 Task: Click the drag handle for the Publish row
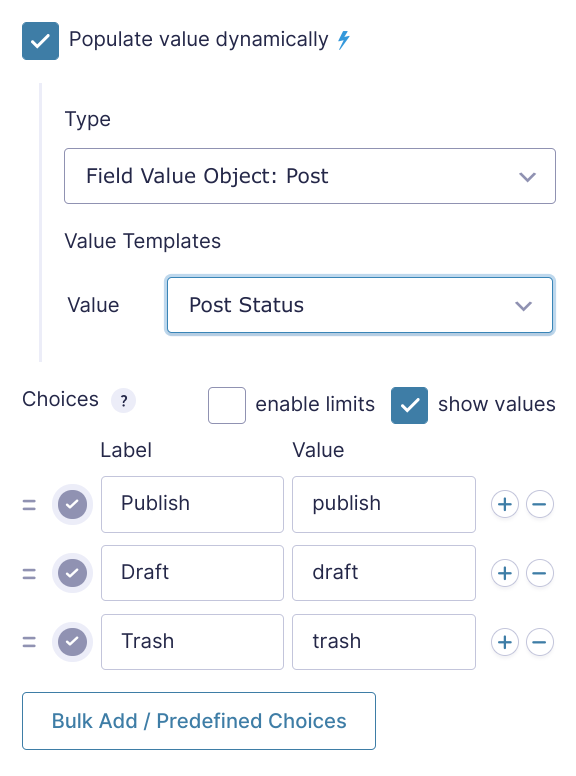tap(29, 505)
